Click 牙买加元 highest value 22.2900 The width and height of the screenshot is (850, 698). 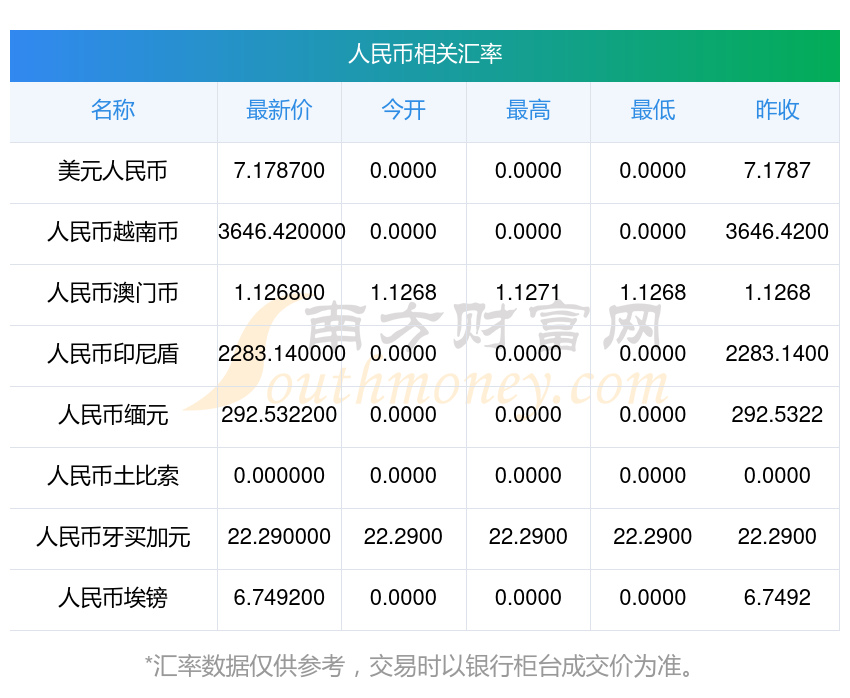528,537
